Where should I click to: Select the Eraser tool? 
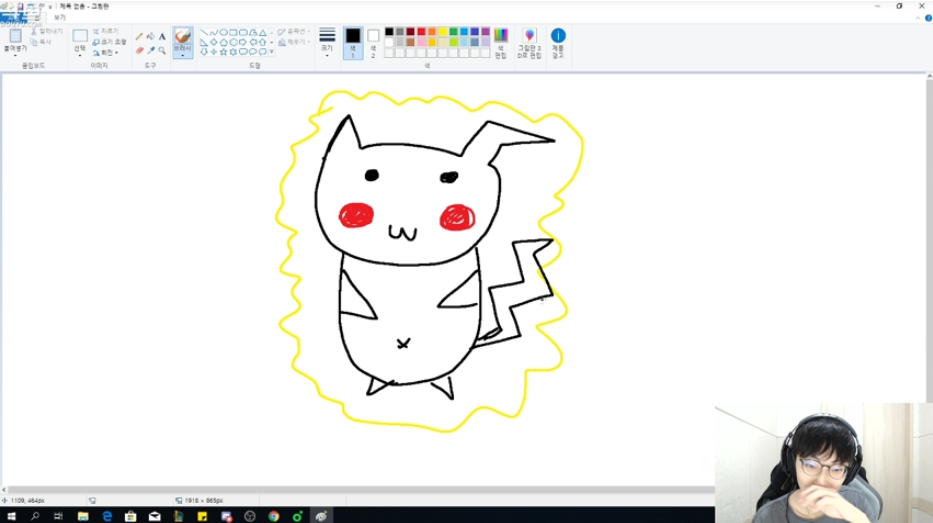[x=139, y=51]
